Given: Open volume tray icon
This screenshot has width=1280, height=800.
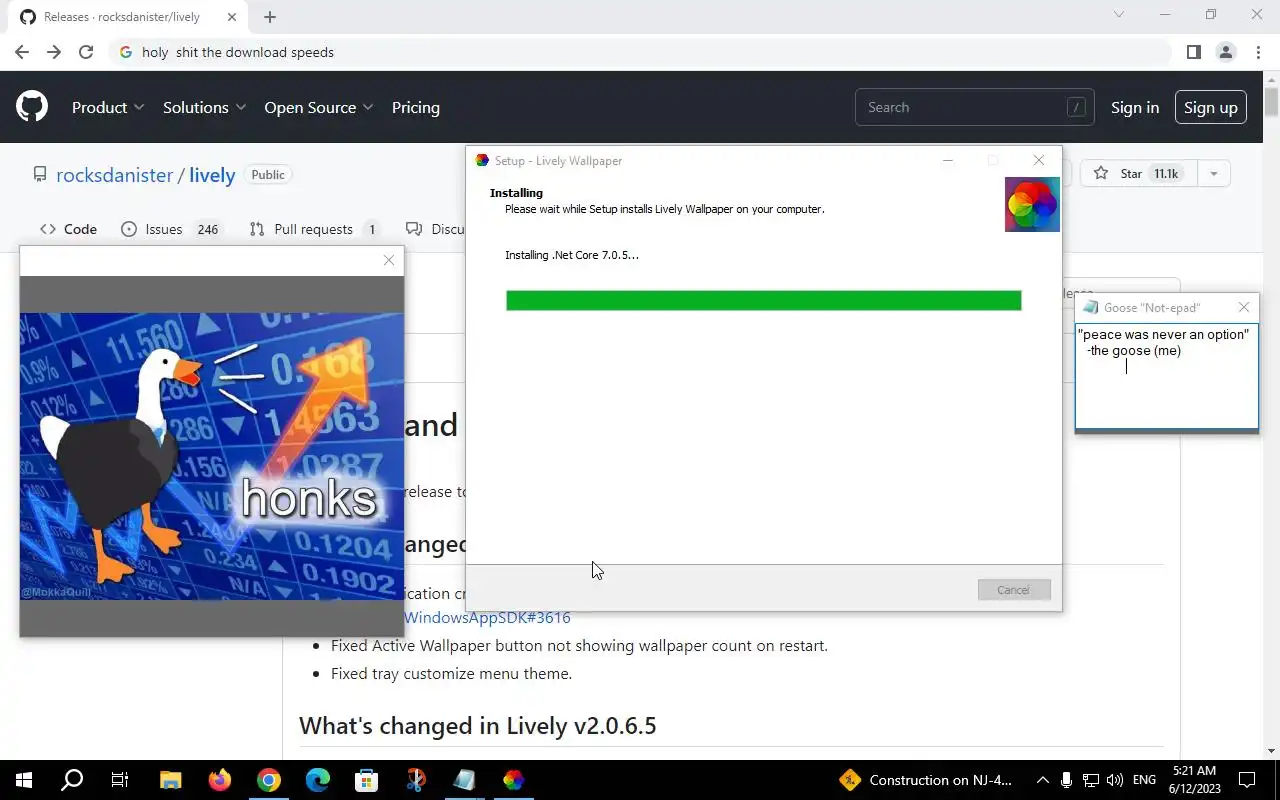Looking at the screenshot, I should [x=1115, y=780].
